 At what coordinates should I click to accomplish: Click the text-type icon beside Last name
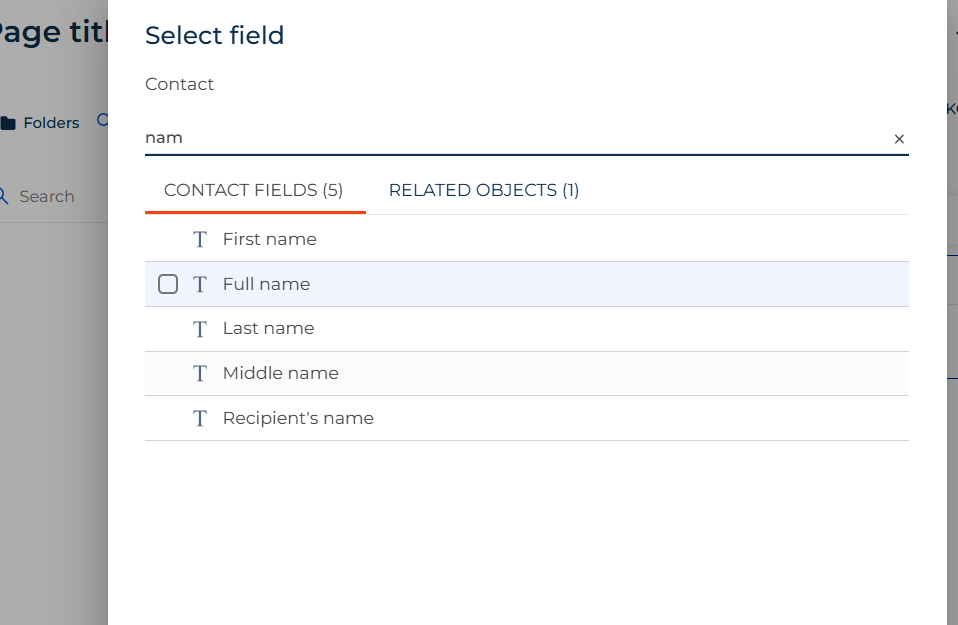[200, 329]
